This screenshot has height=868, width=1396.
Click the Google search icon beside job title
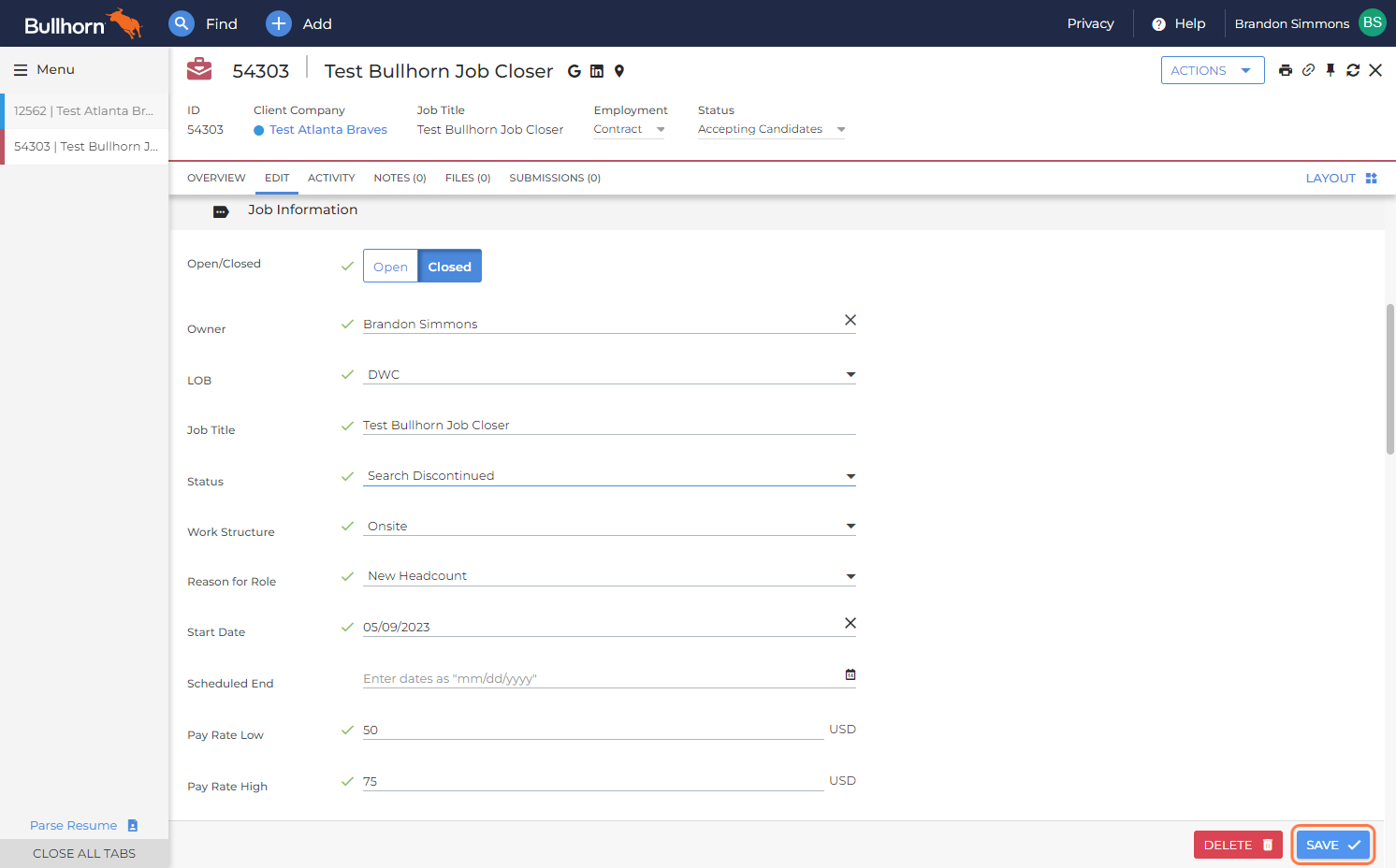point(574,71)
